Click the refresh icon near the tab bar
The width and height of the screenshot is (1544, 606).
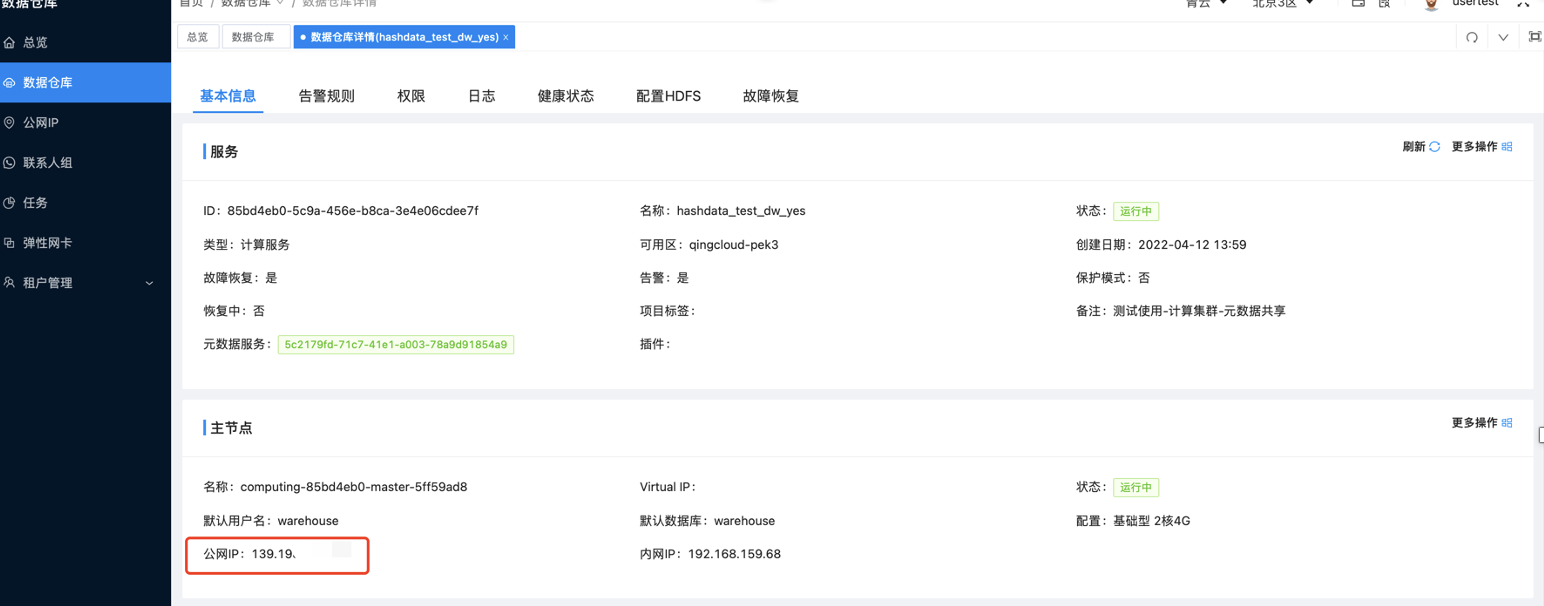(1471, 36)
